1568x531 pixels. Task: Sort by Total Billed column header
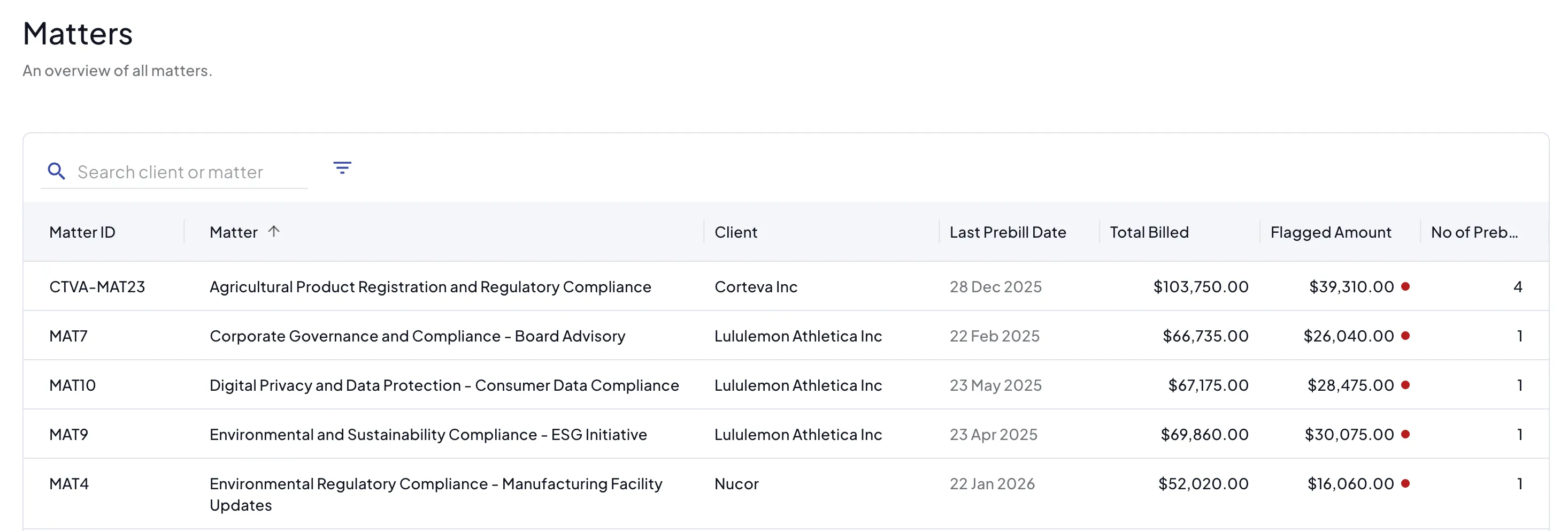point(1149,232)
